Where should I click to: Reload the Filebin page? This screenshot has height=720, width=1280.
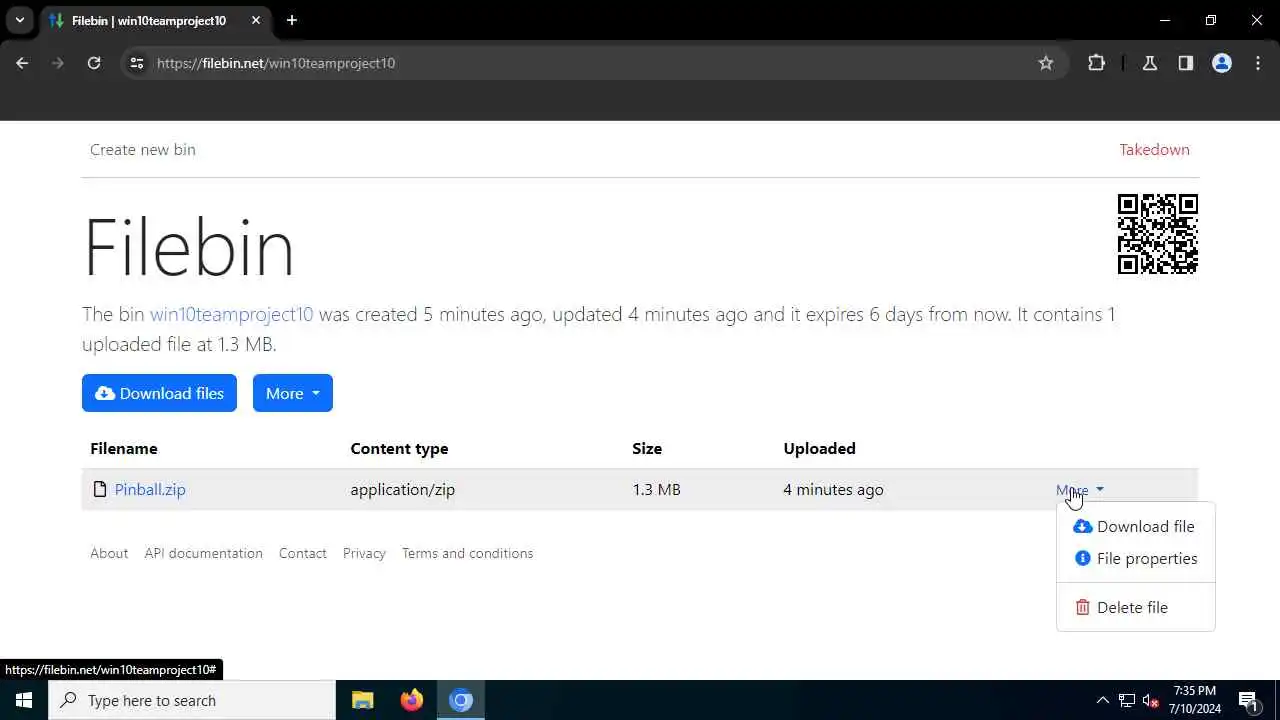(94, 63)
